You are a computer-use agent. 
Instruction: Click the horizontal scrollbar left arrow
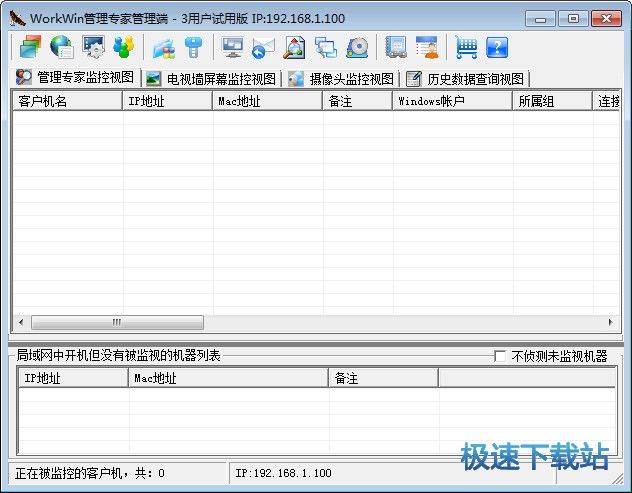pyautogui.click(x=21, y=322)
